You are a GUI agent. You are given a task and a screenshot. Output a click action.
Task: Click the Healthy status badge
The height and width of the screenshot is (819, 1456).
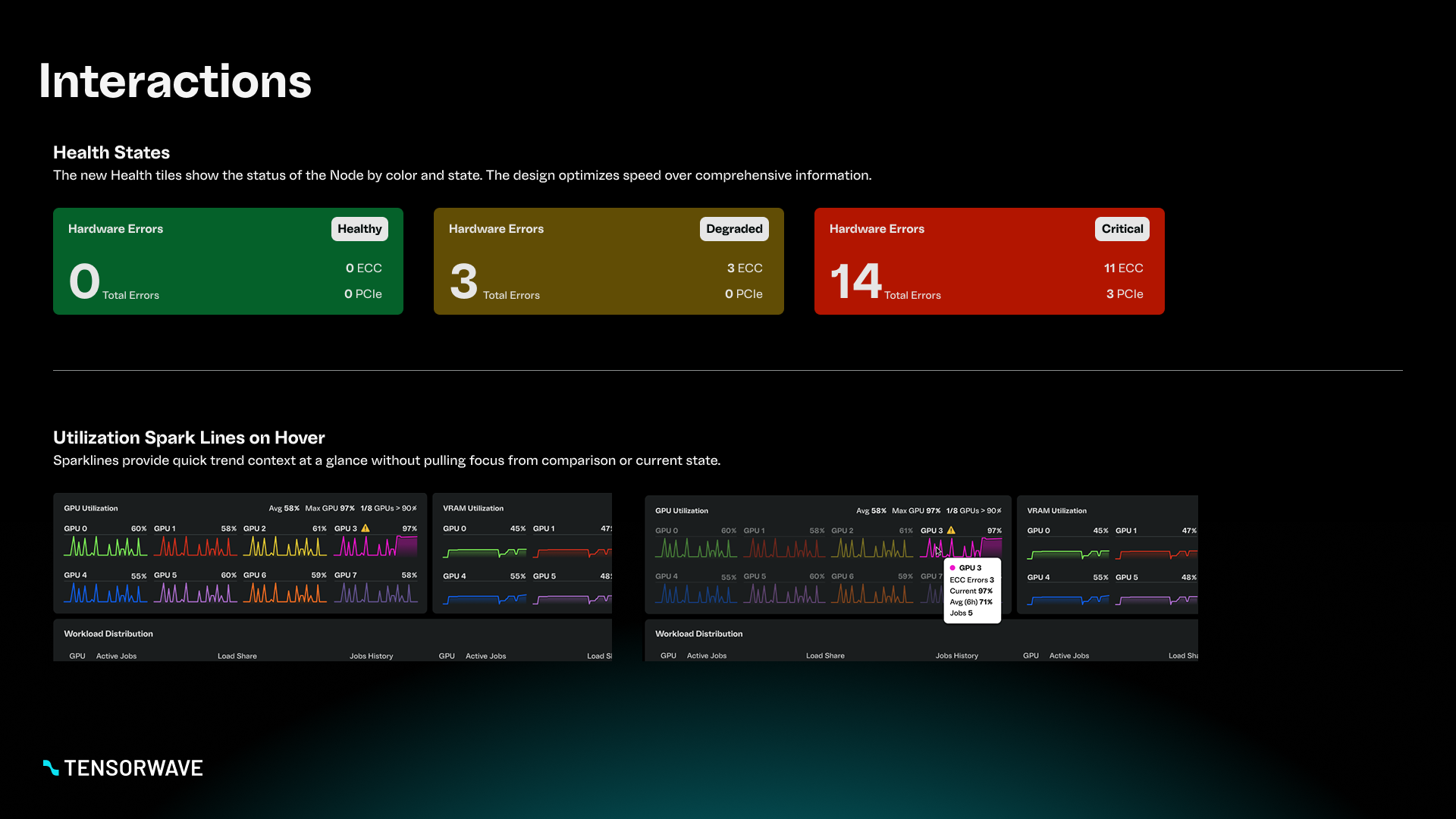[x=359, y=229]
